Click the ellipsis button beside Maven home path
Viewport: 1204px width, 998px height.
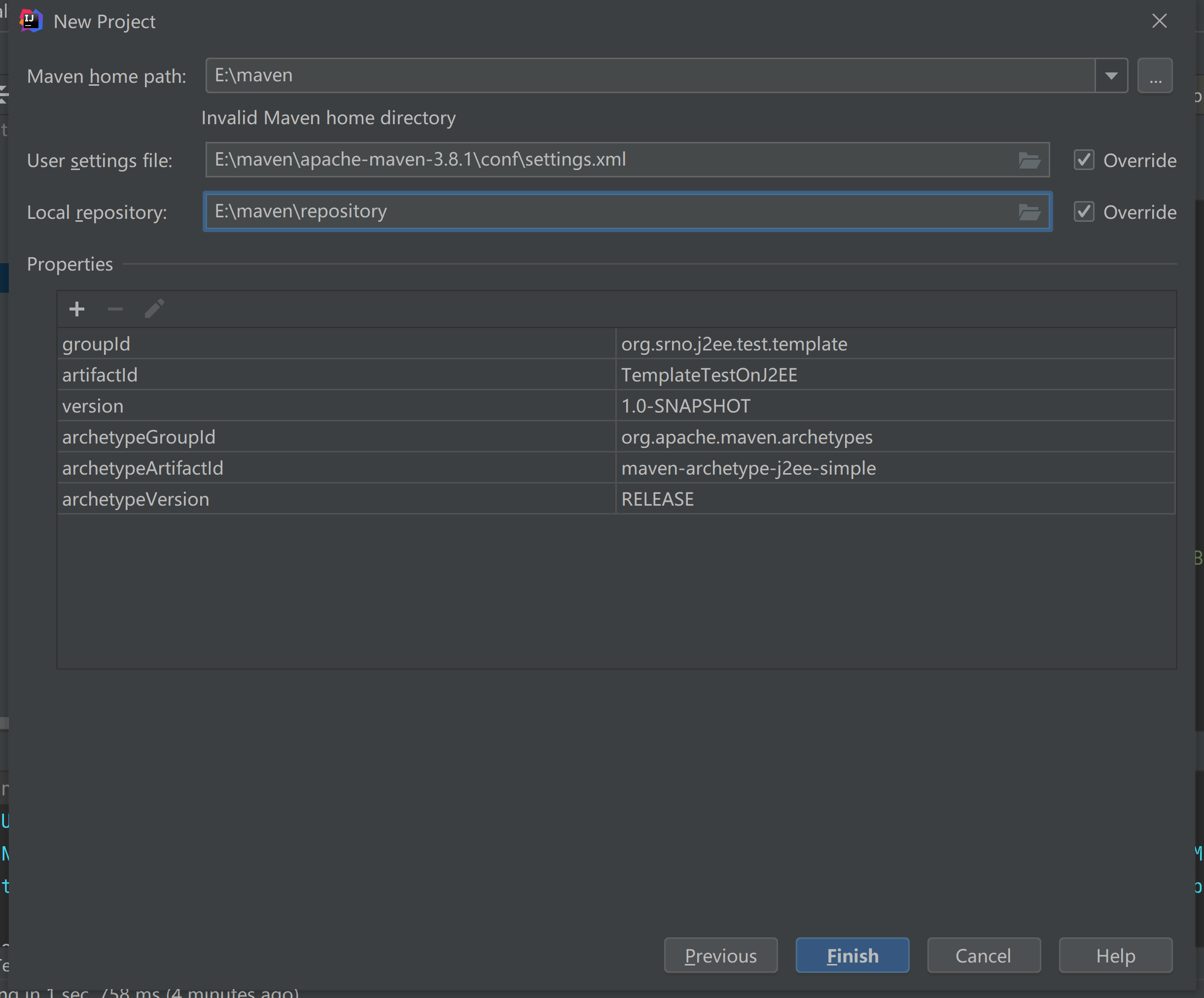[1155, 76]
